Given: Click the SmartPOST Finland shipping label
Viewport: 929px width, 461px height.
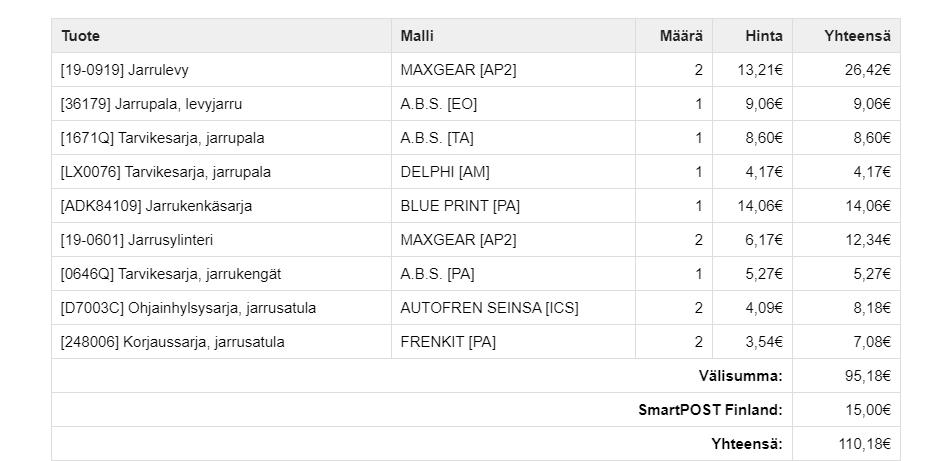Looking at the screenshot, I should tap(710, 410).
